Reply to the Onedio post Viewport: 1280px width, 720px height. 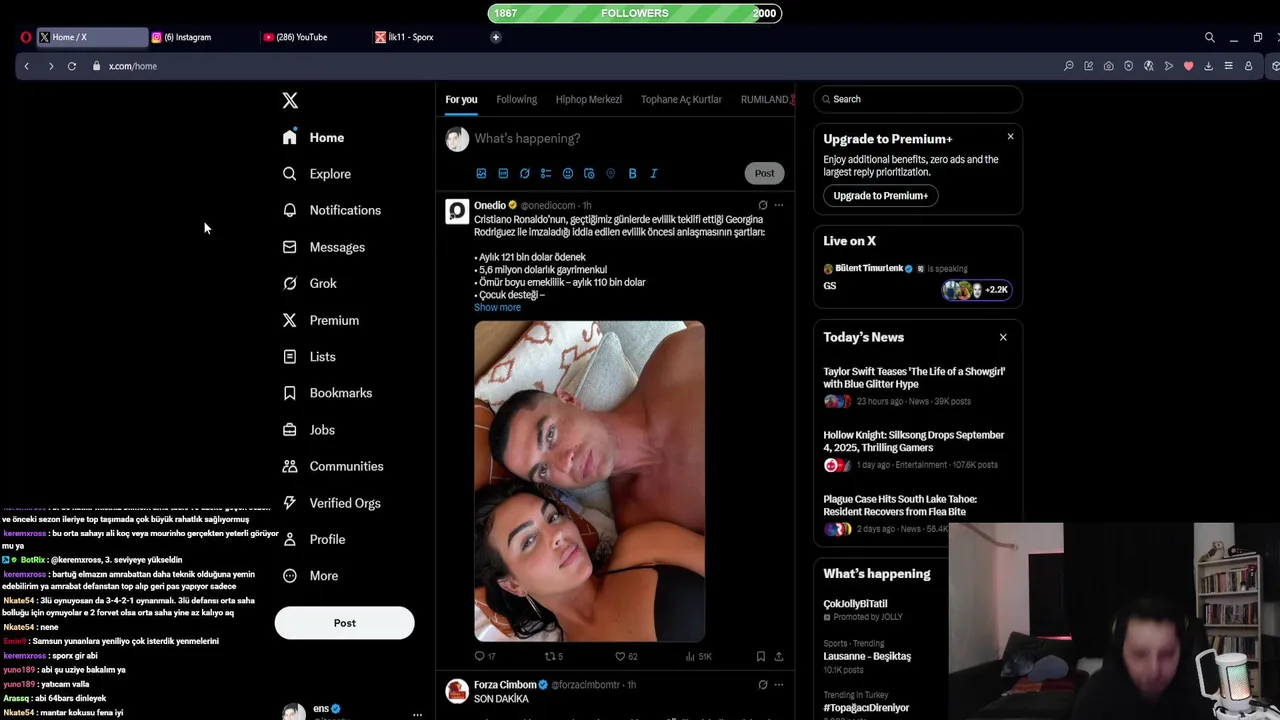pyautogui.click(x=479, y=656)
